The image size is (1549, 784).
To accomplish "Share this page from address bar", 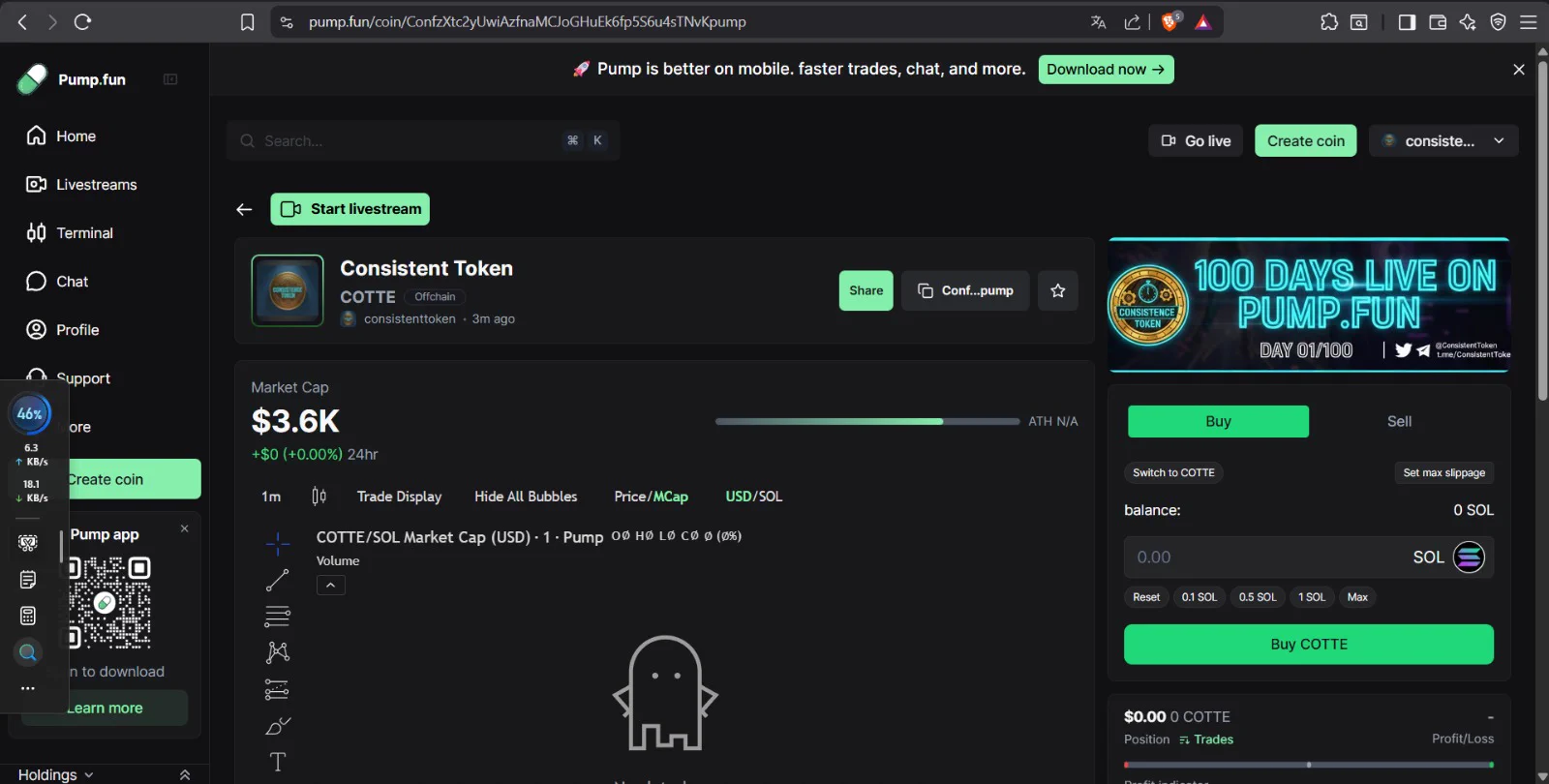I will 1132,21.
